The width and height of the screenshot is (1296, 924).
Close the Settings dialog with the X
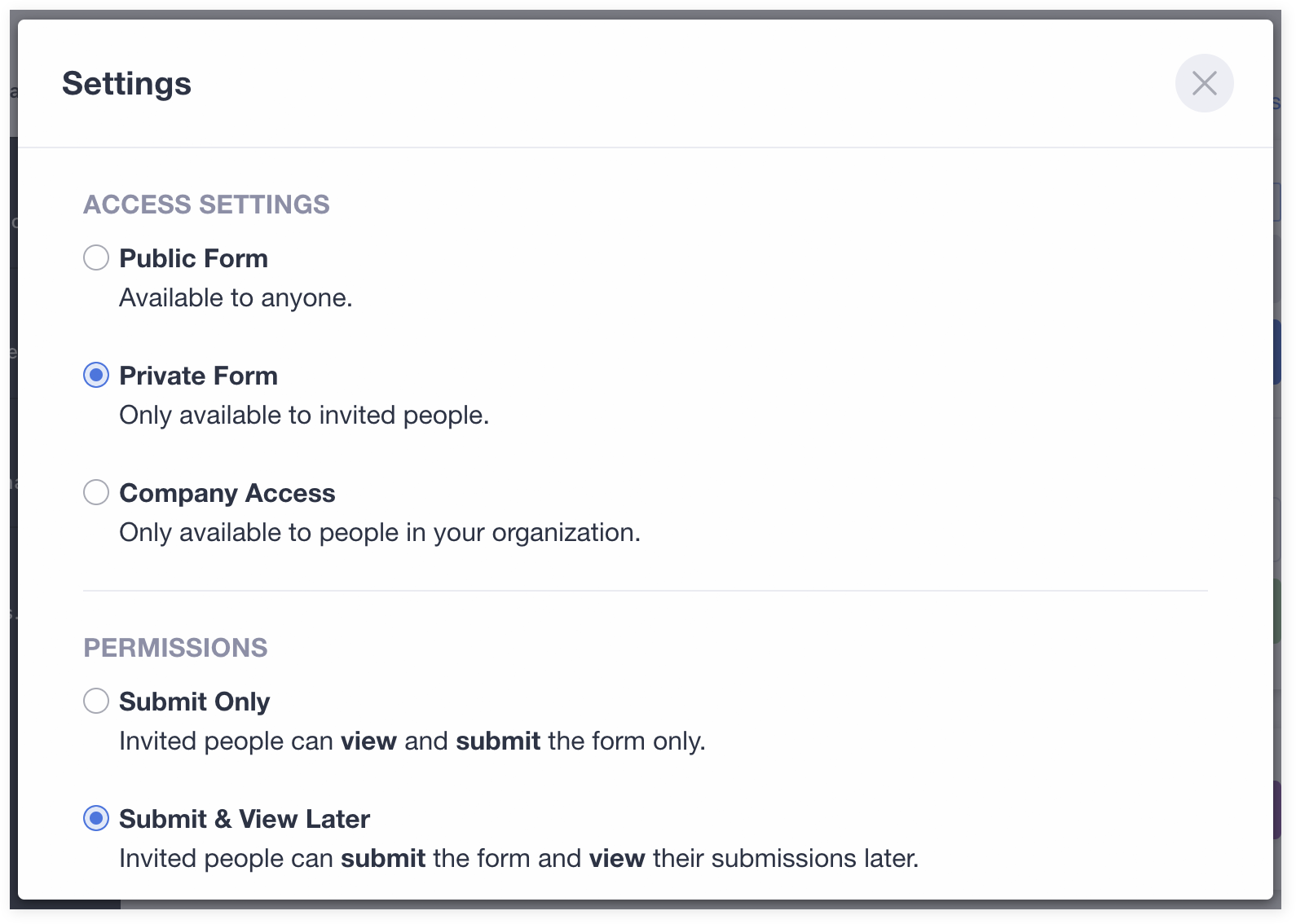tap(1204, 83)
